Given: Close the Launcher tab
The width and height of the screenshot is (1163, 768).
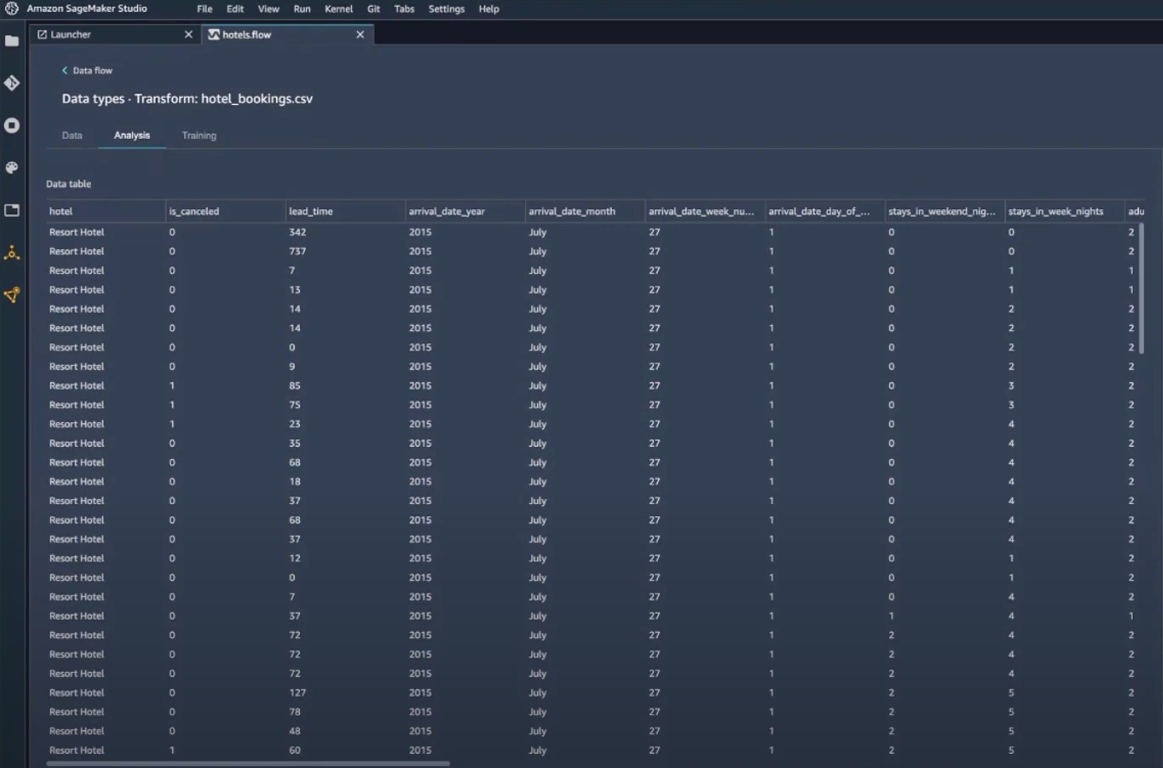Looking at the screenshot, I should click(x=188, y=34).
